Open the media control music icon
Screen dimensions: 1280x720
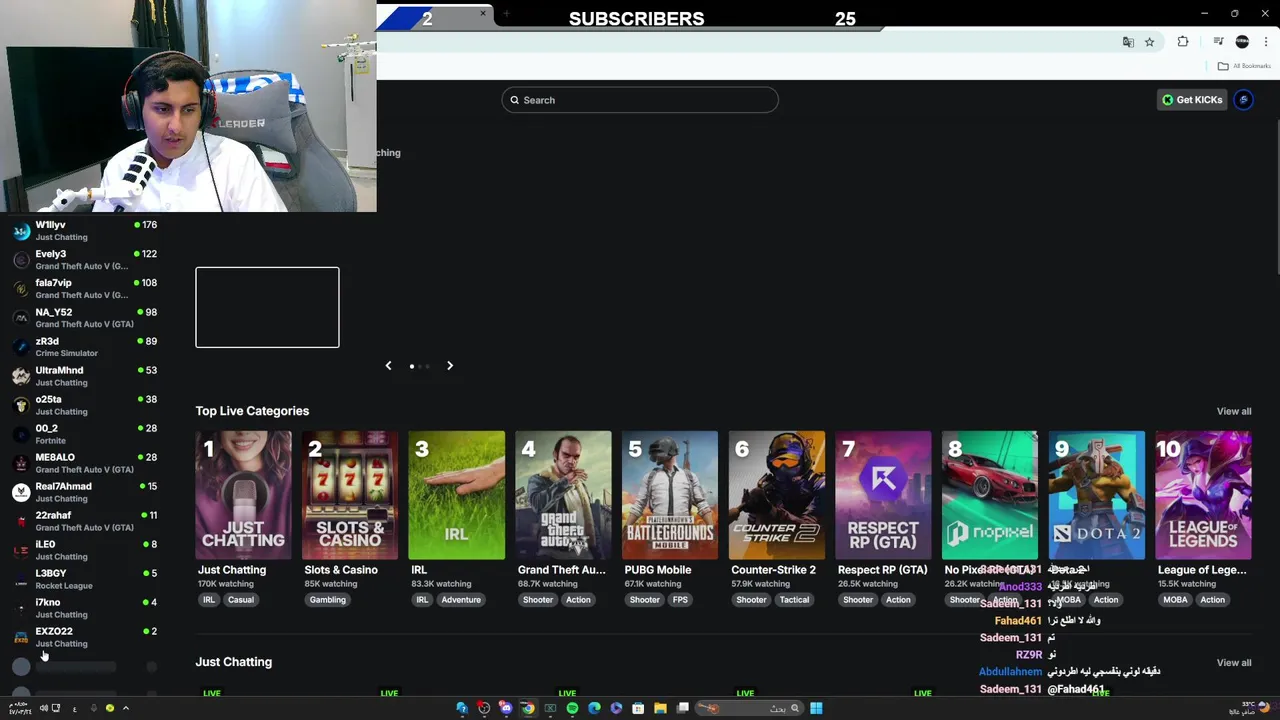1218,42
